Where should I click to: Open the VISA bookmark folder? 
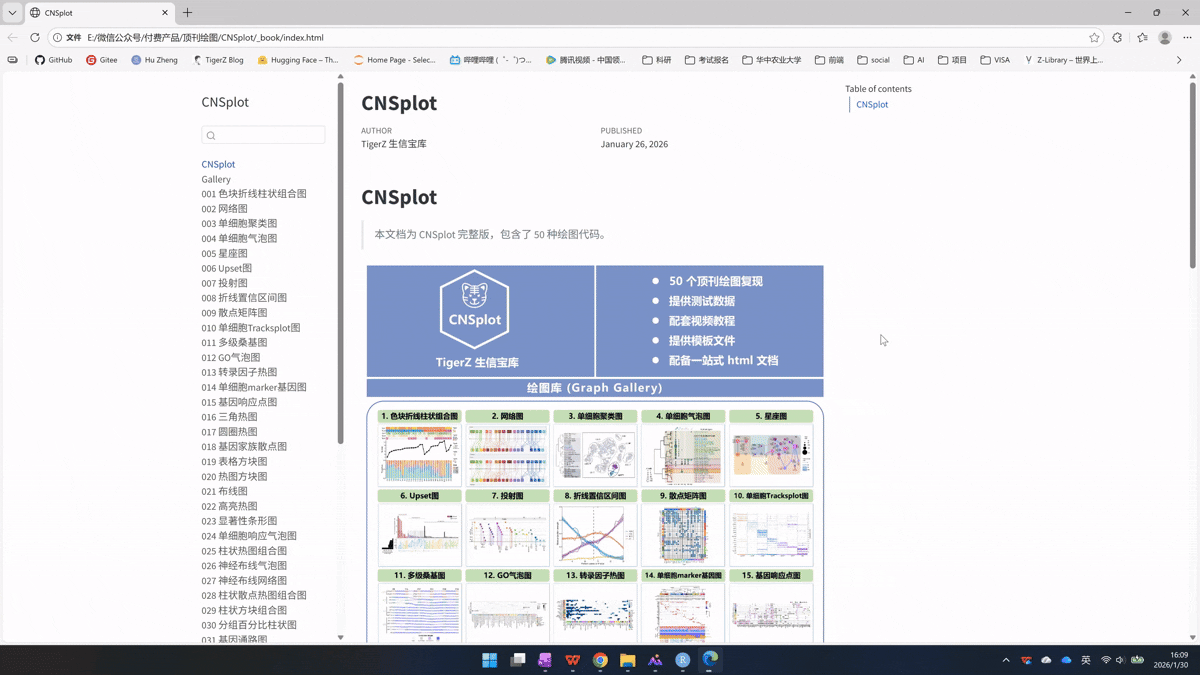(x=995, y=60)
